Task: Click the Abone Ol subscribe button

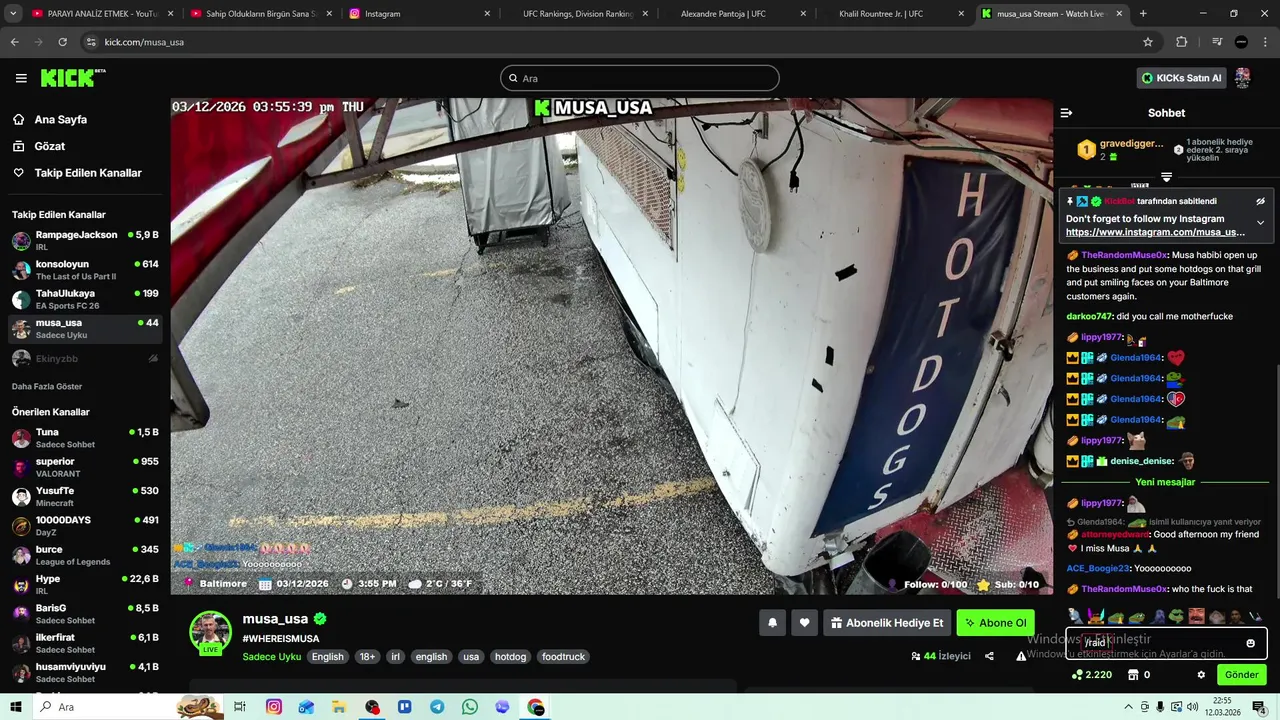Action: (x=995, y=623)
